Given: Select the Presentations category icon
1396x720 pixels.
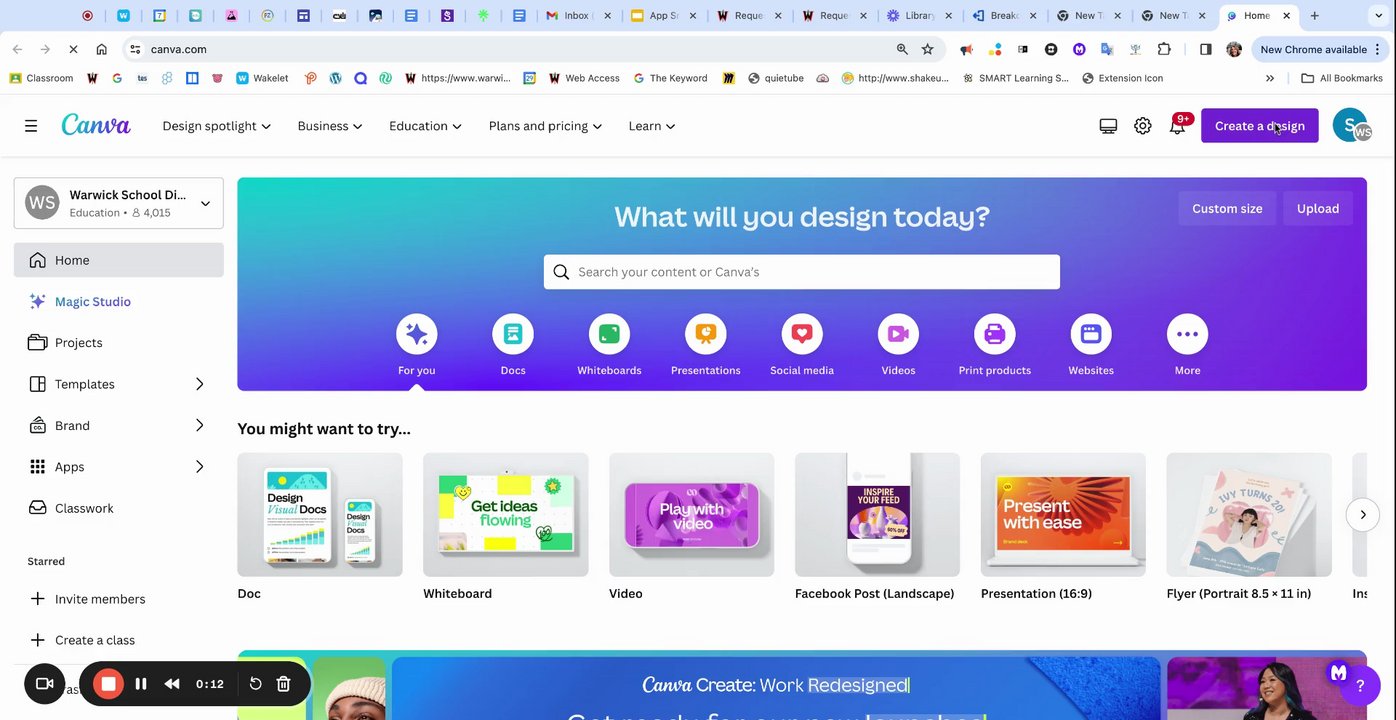Looking at the screenshot, I should coord(706,334).
